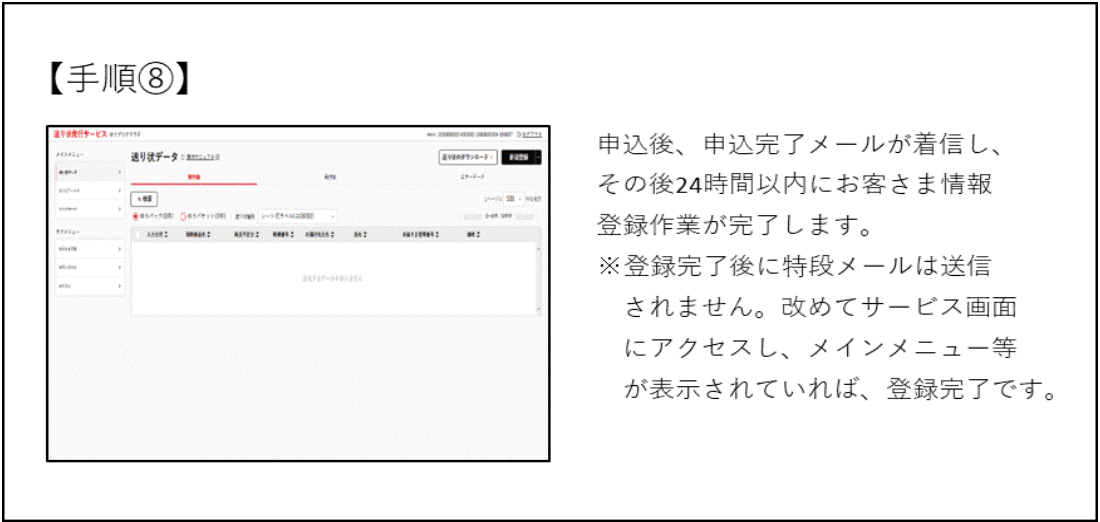Open the second item under サブメニュー
Image resolution: width=1100 pixels, height=522 pixels.
(89, 267)
